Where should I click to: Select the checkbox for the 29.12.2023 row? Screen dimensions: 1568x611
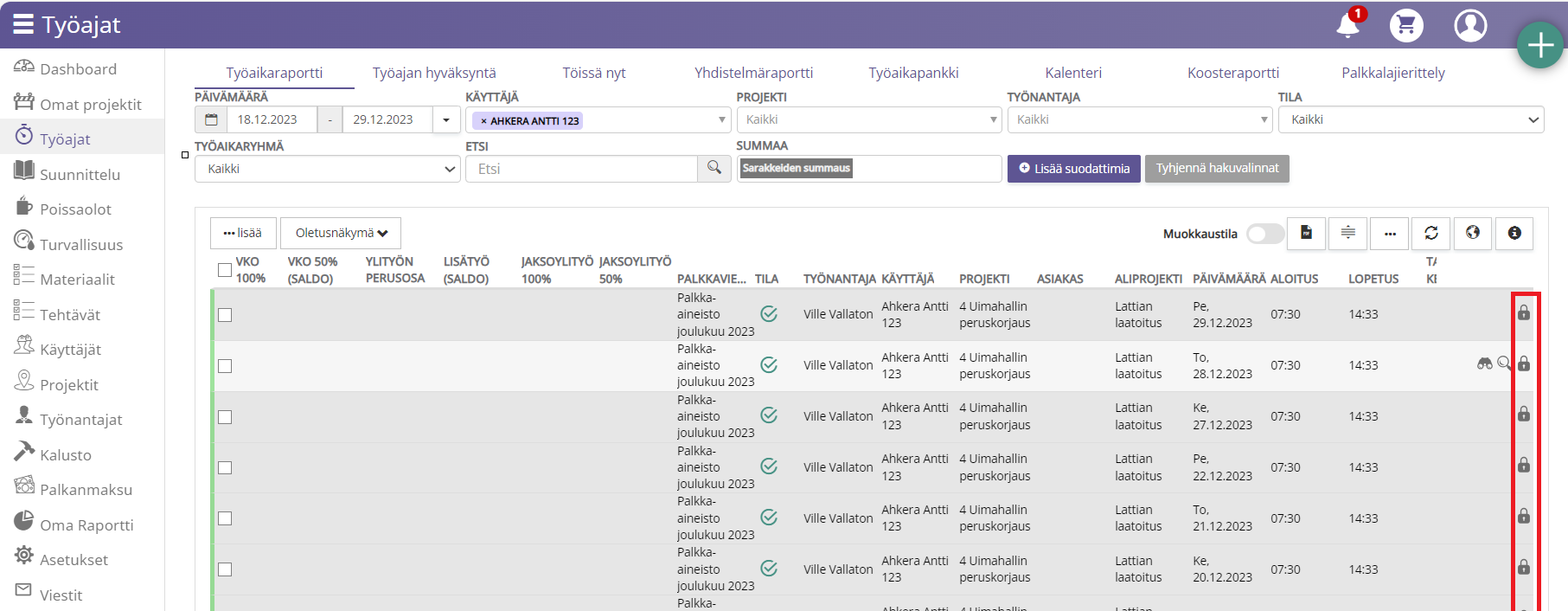point(225,315)
